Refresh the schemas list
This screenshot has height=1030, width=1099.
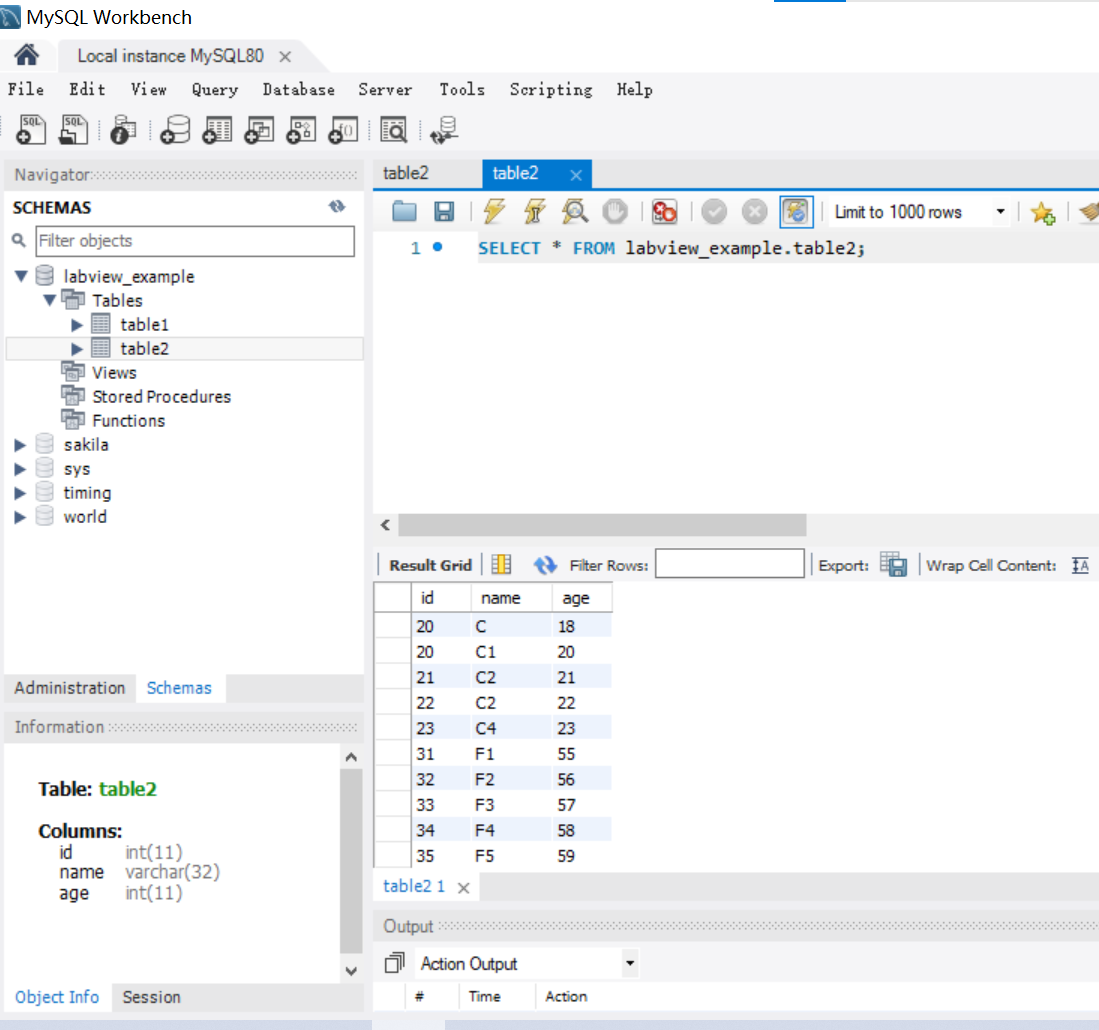click(337, 207)
